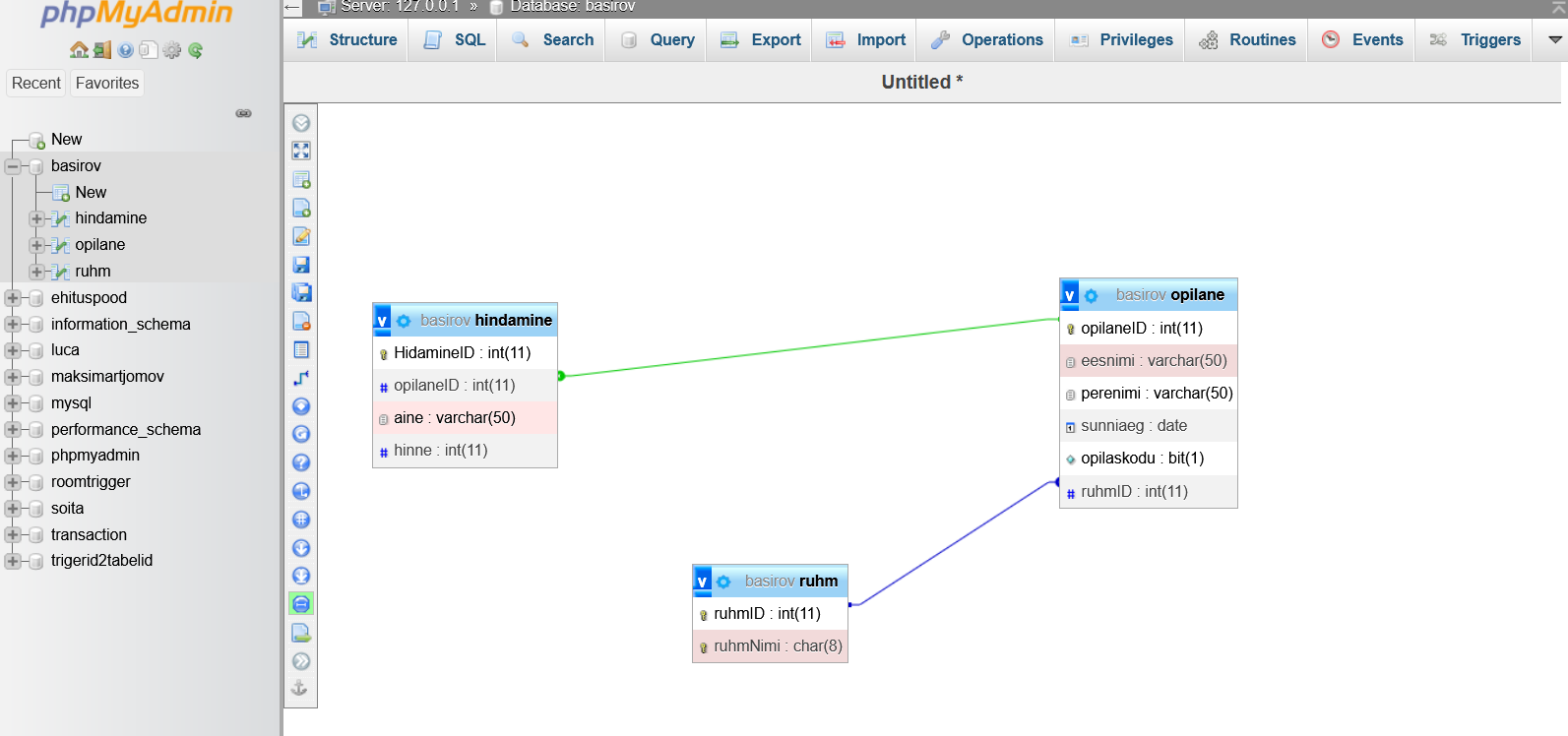Click the green reload navigation panel icon

pyautogui.click(x=196, y=50)
